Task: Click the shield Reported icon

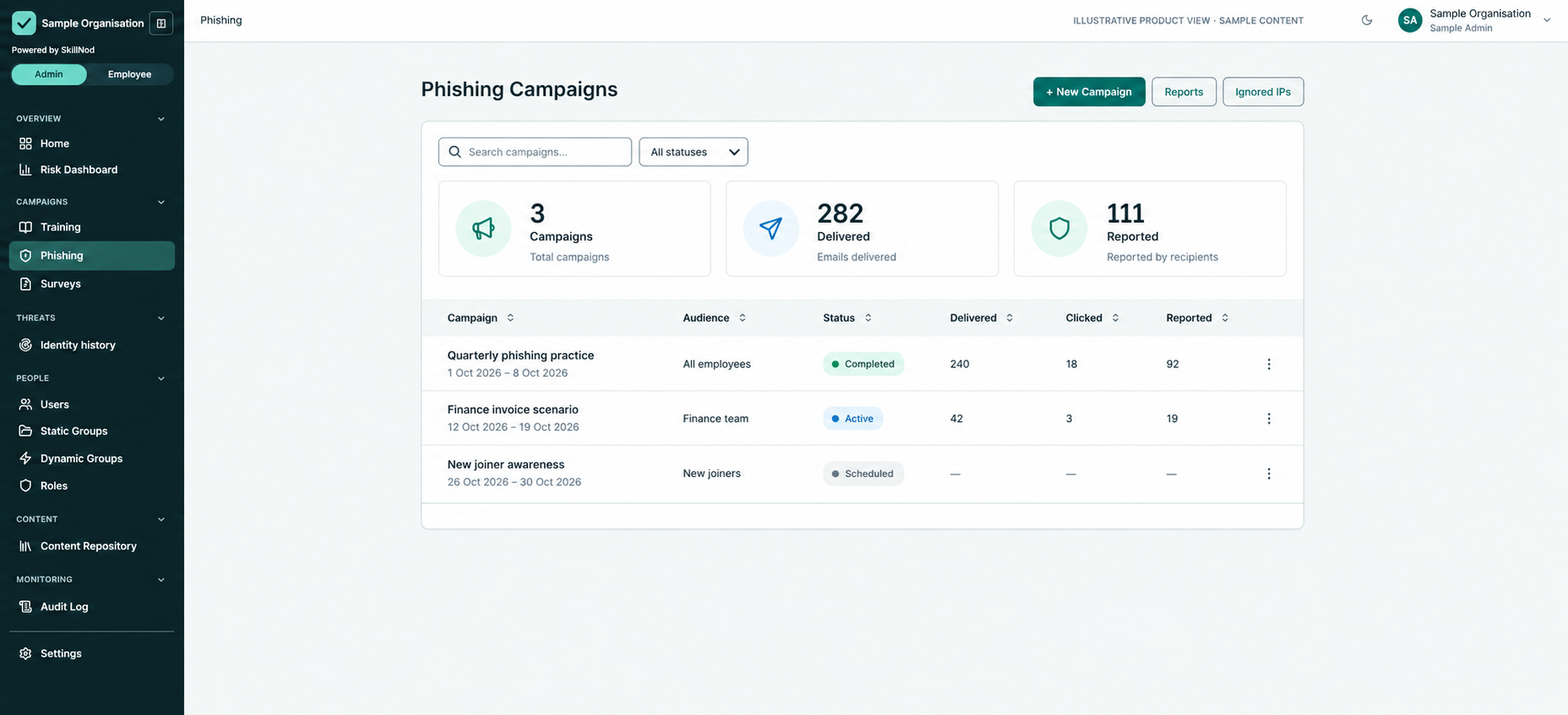Action: pos(1059,228)
